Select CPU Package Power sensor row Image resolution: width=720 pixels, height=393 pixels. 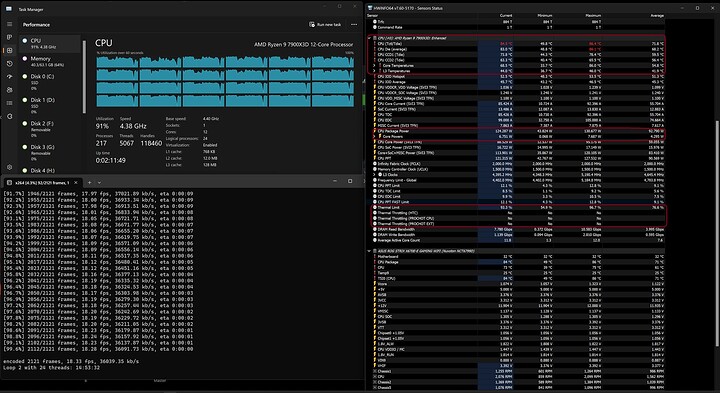517,131
